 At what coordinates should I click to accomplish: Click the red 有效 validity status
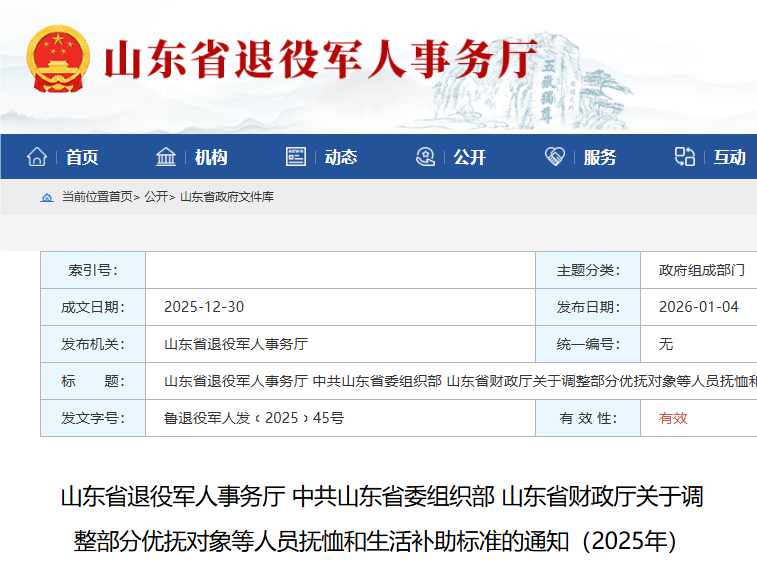click(673, 418)
